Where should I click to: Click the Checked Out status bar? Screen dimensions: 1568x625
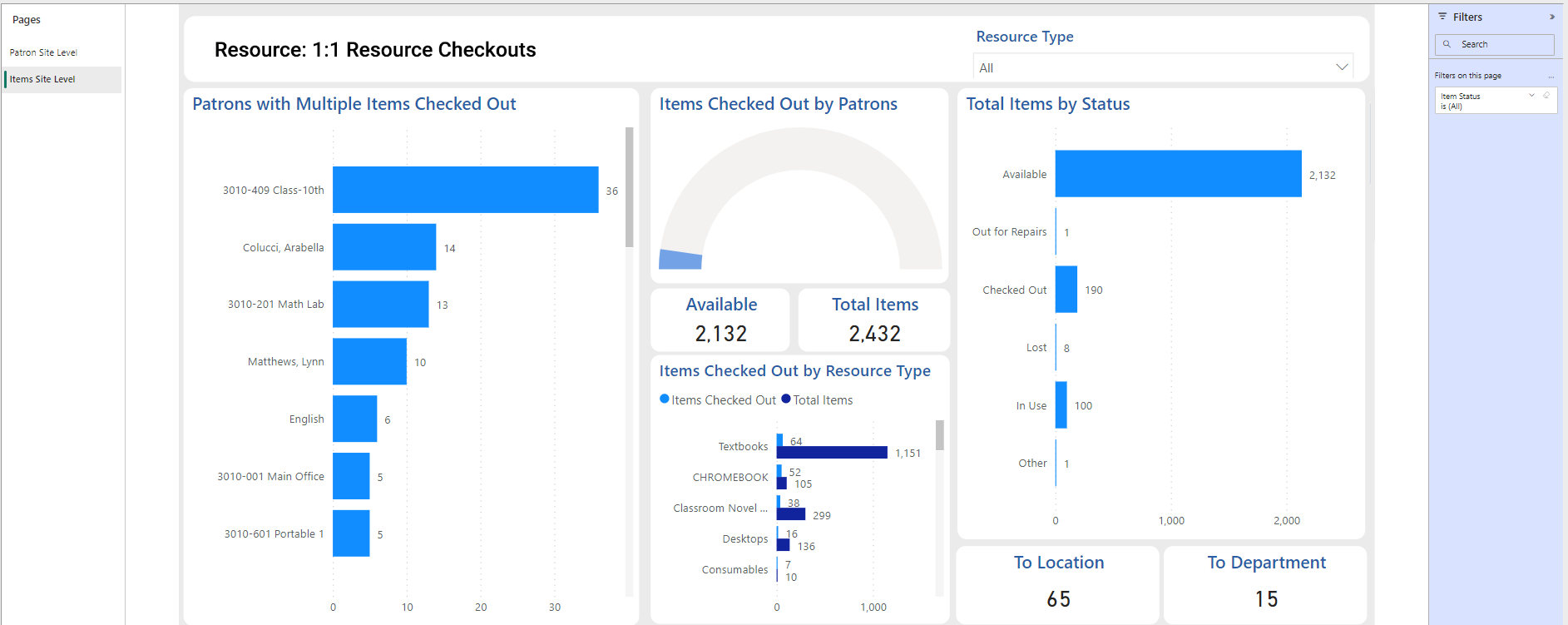(1066, 290)
